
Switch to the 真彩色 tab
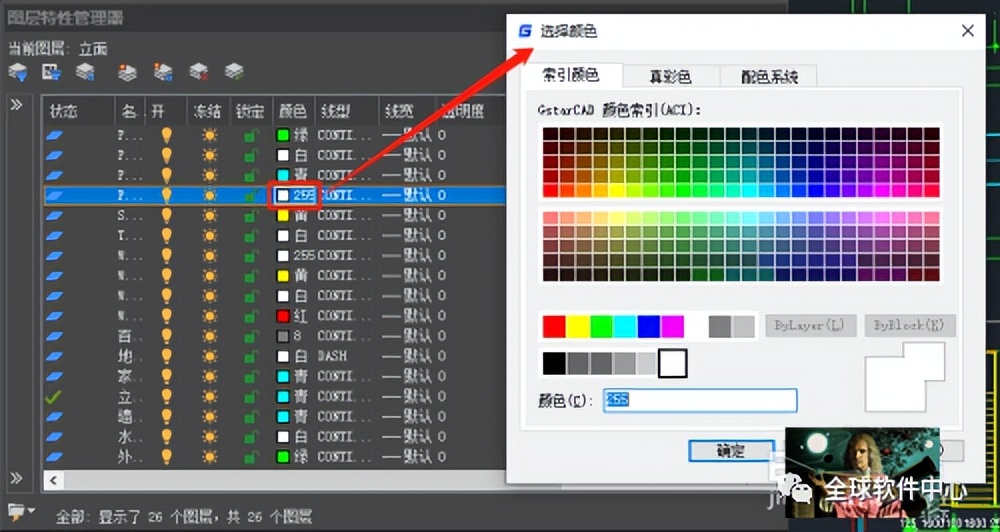(670, 77)
